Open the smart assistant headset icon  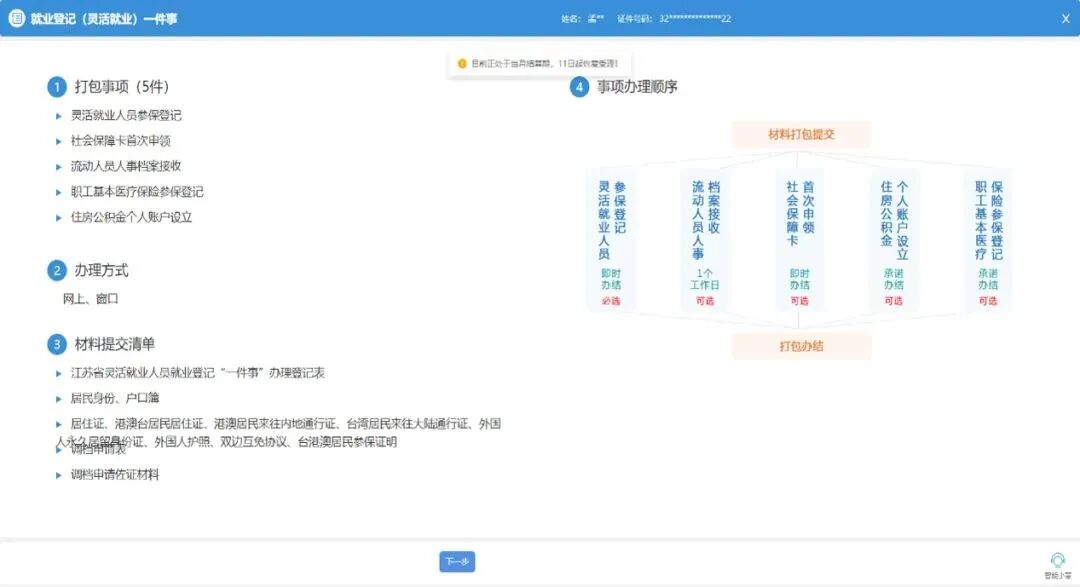[1057, 560]
